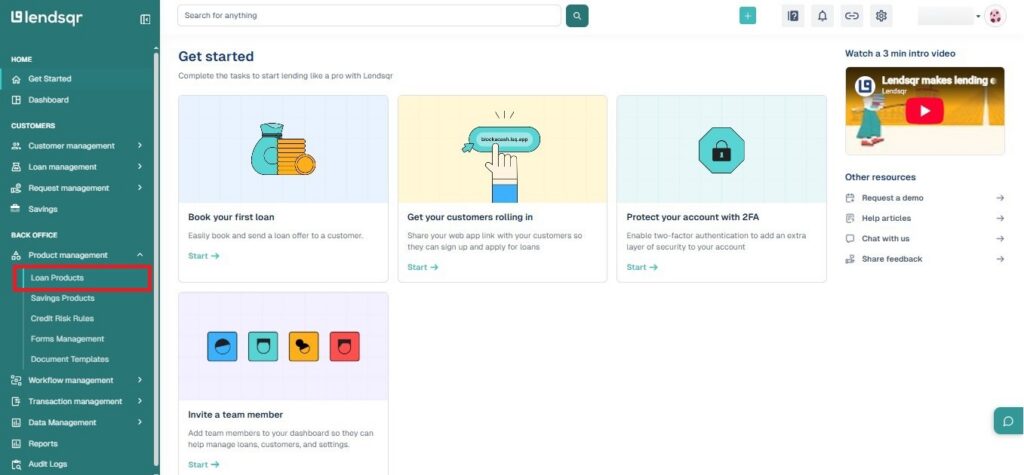Click Start under Invite a team member
1024x475 pixels.
[204, 465]
